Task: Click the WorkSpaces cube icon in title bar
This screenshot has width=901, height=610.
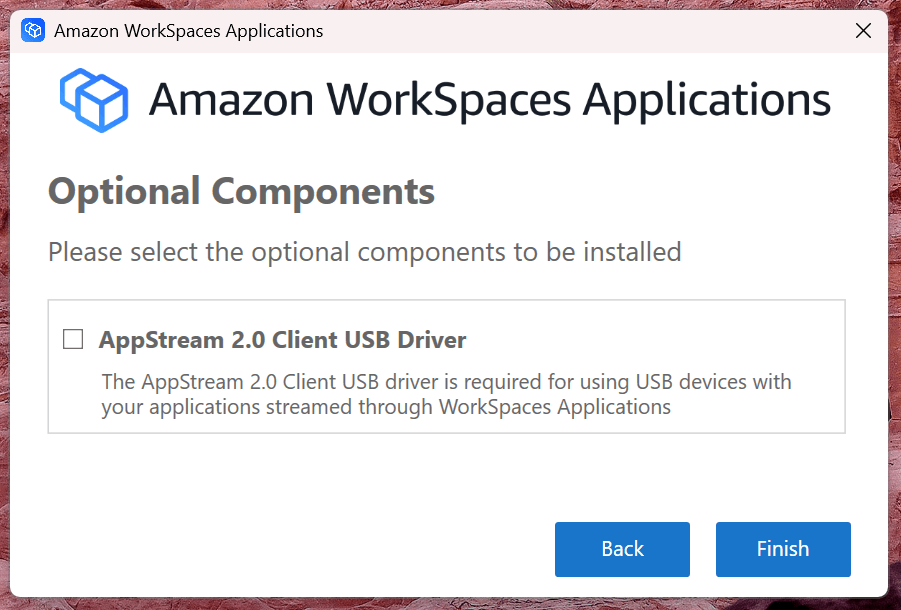Action: (32, 30)
